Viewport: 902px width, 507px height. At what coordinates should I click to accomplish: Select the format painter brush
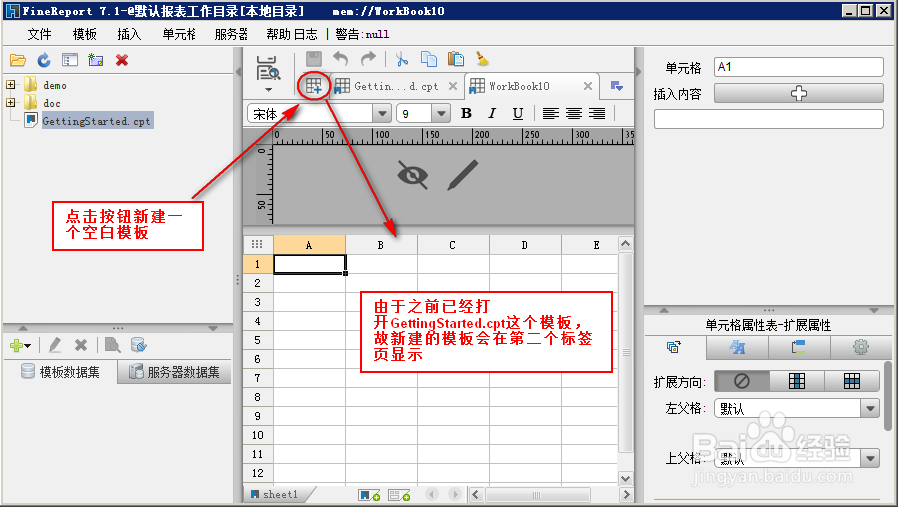point(482,59)
